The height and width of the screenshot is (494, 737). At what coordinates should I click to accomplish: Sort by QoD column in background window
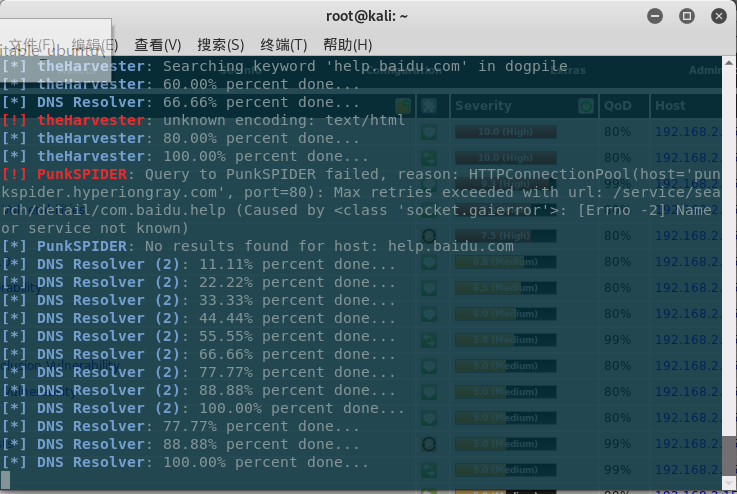pyautogui.click(x=618, y=106)
